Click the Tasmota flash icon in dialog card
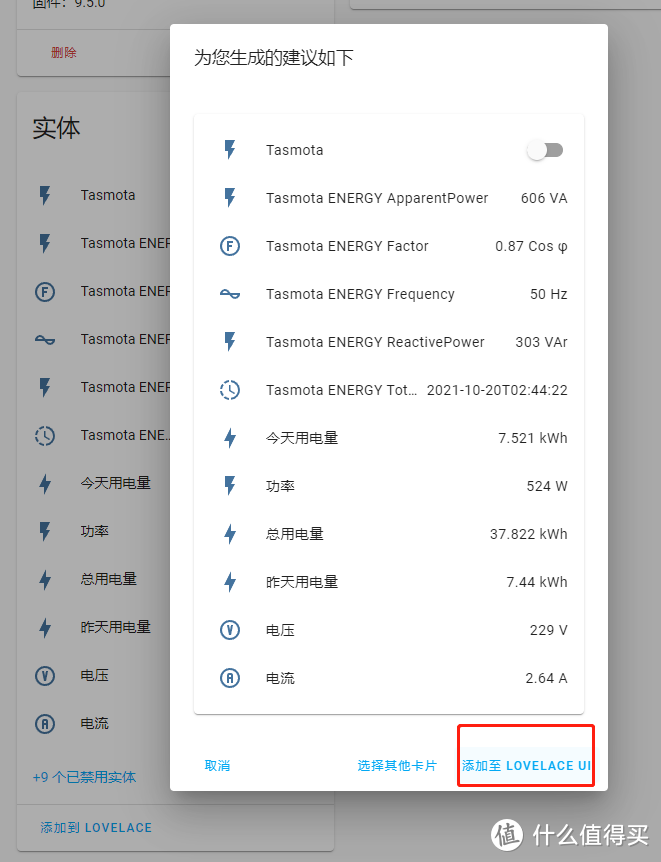 point(230,150)
